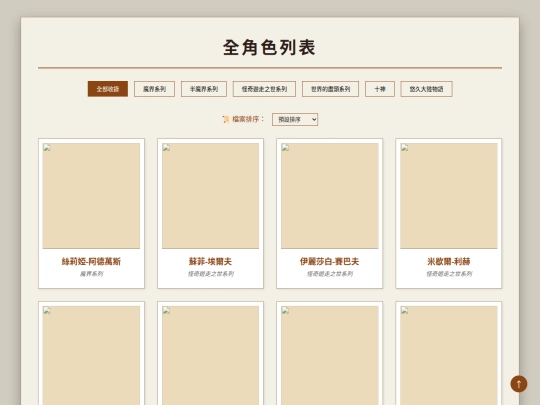Viewport: 540px width, 405px height.
Task: Filter by 魔界系列
Action: coord(154,89)
